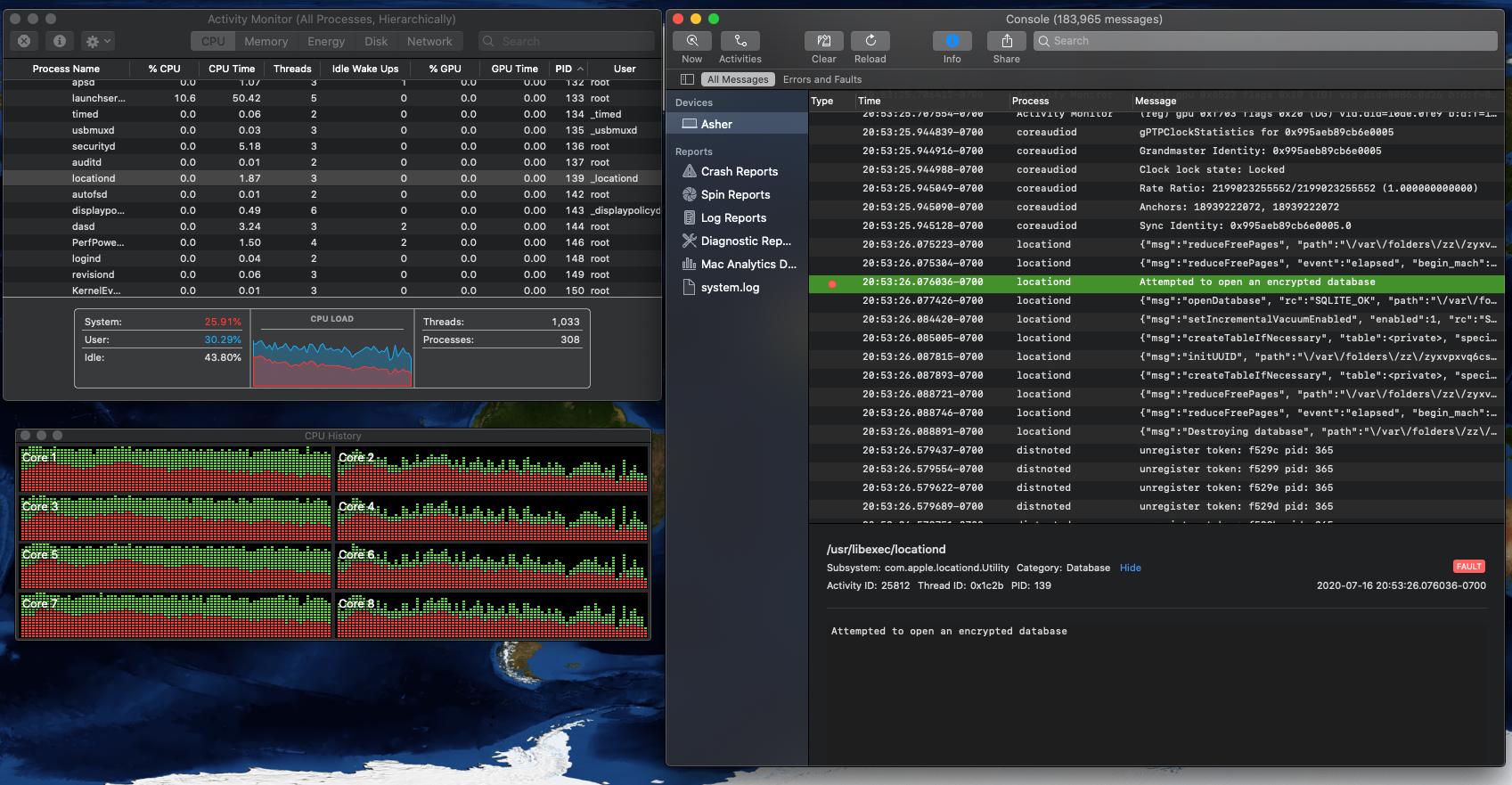
Task: Click the Console search field
Action: (x=1265, y=41)
